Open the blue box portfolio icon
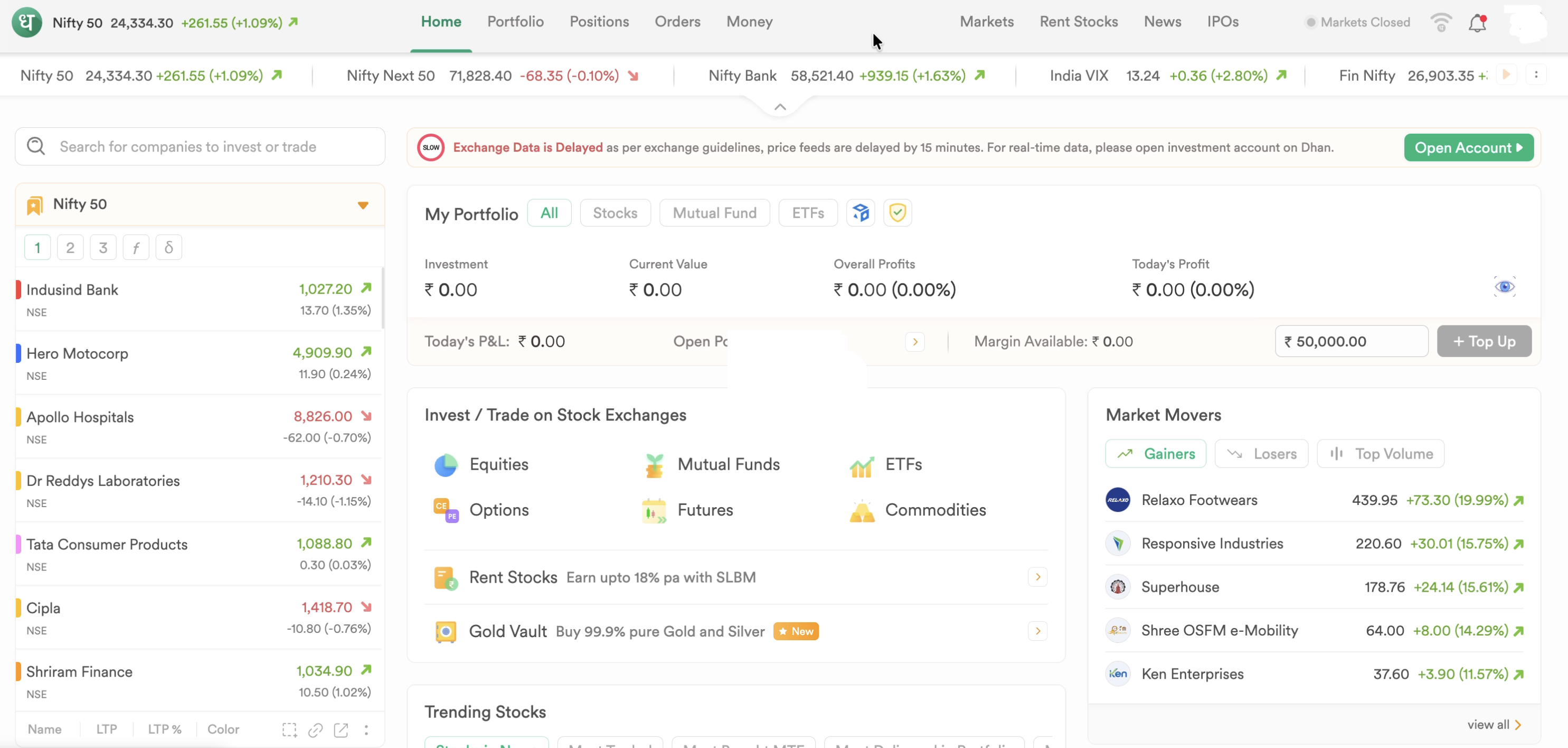Image resolution: width=1568 pixels, height=748 pixels. 860,212
